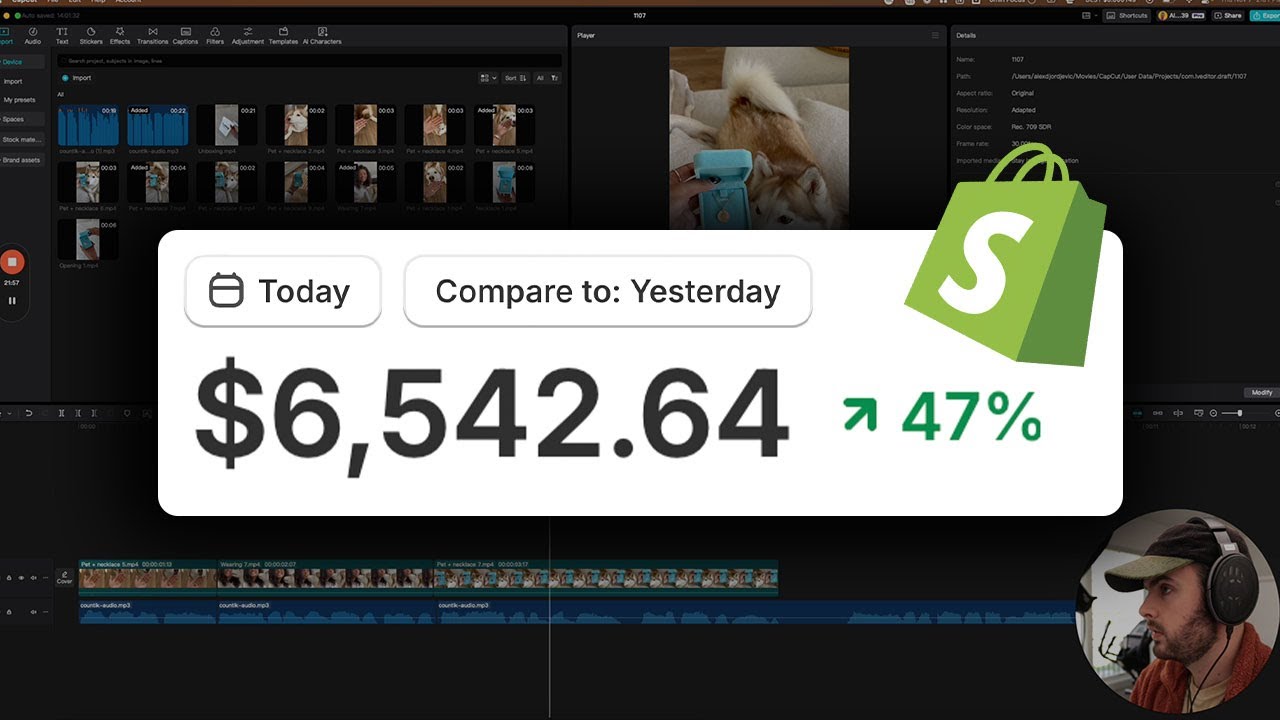Image resolution: width=1280 pixels, height=720 pixels.
Task: Open the media view mode dropdown
Action: tap(488, 78)
